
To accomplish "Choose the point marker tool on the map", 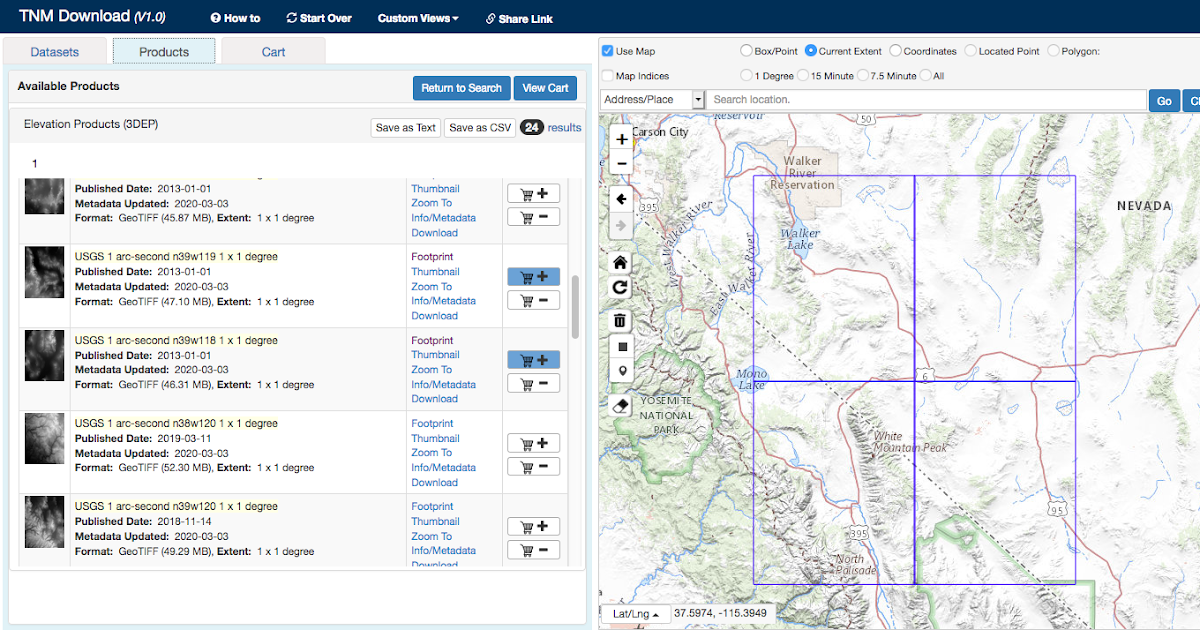I will pos(621,370).
